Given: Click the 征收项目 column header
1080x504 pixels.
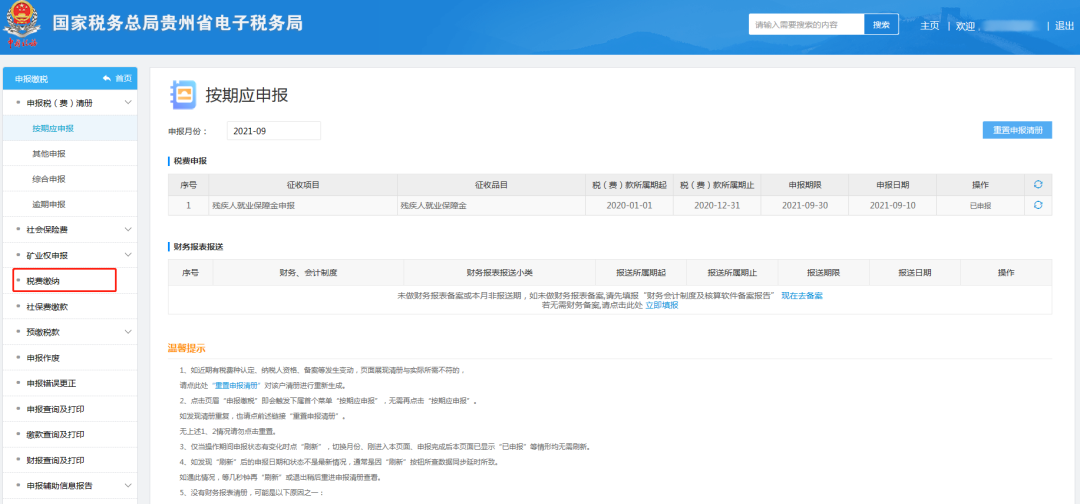Looking at the screenshot, I should coord(303,185).
